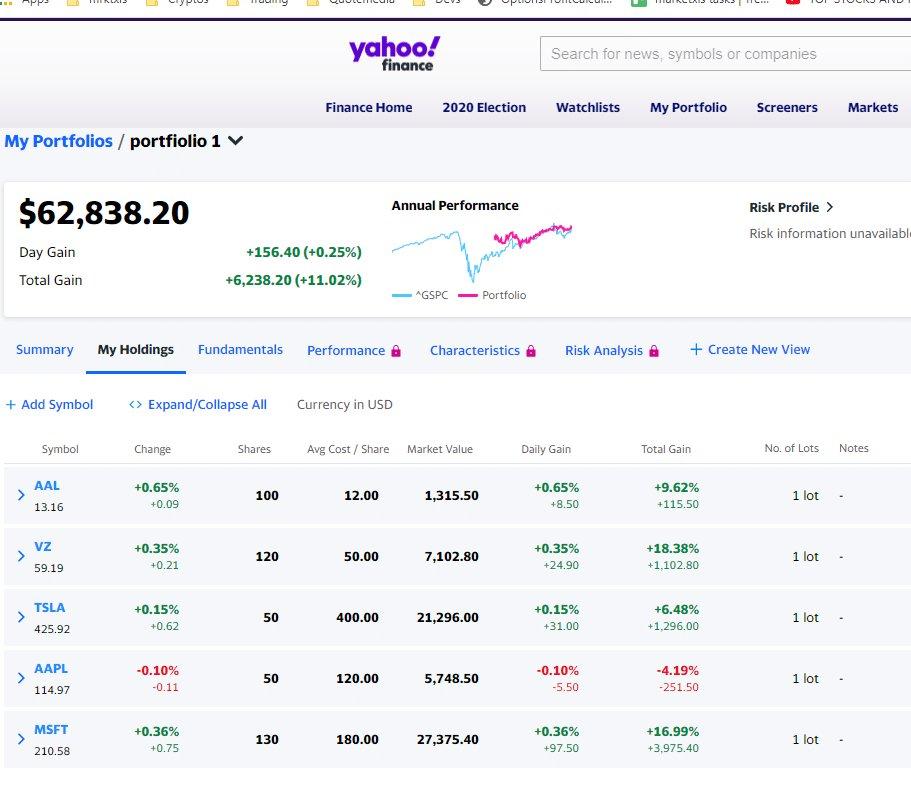Open the portfolio 1 dropdown arrow
Image resolution: width=911 pixels, height=788 pixels.
[234, 141]
